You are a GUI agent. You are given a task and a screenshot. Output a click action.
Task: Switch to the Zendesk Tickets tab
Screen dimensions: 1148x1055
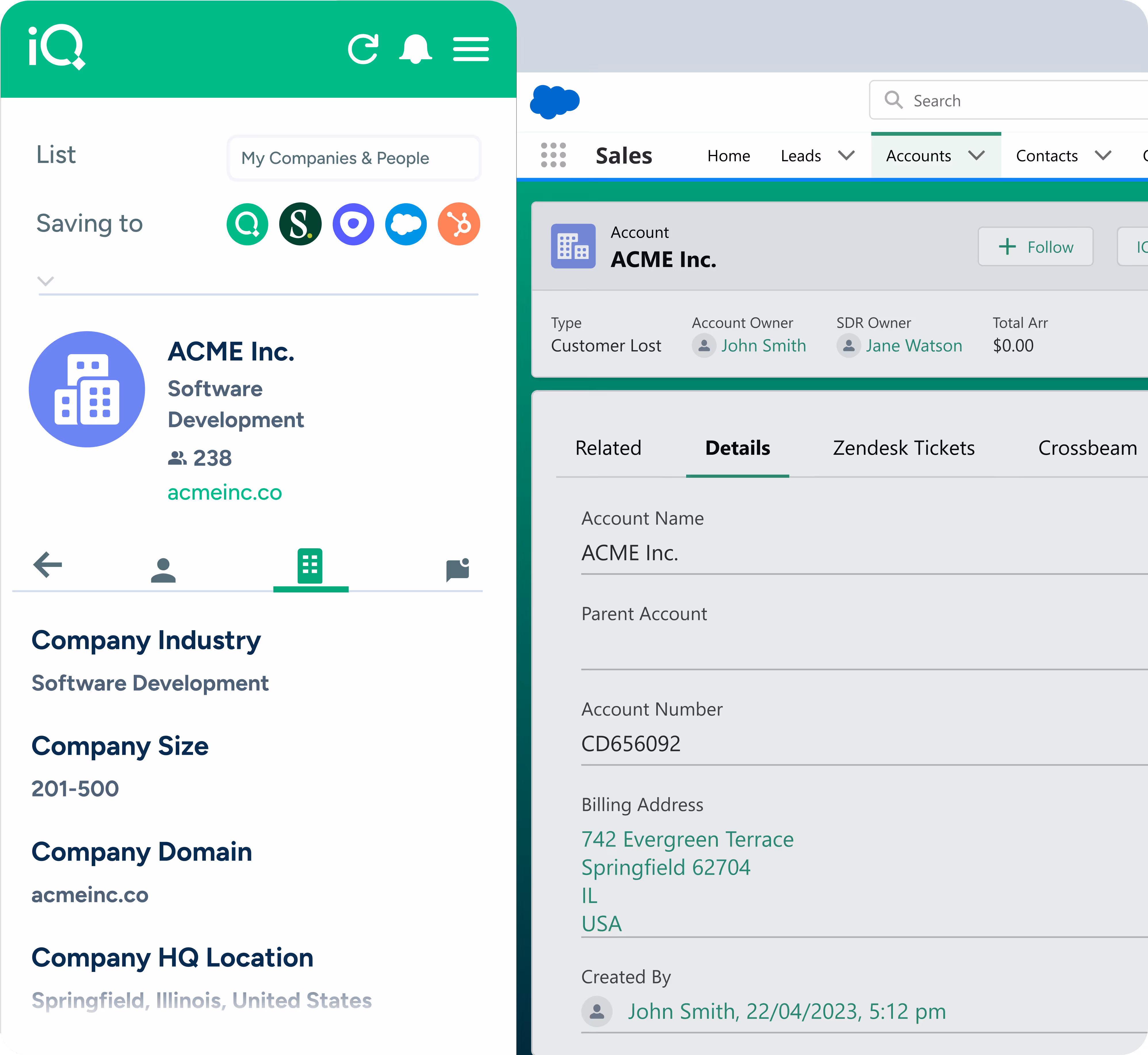[904, 448]
